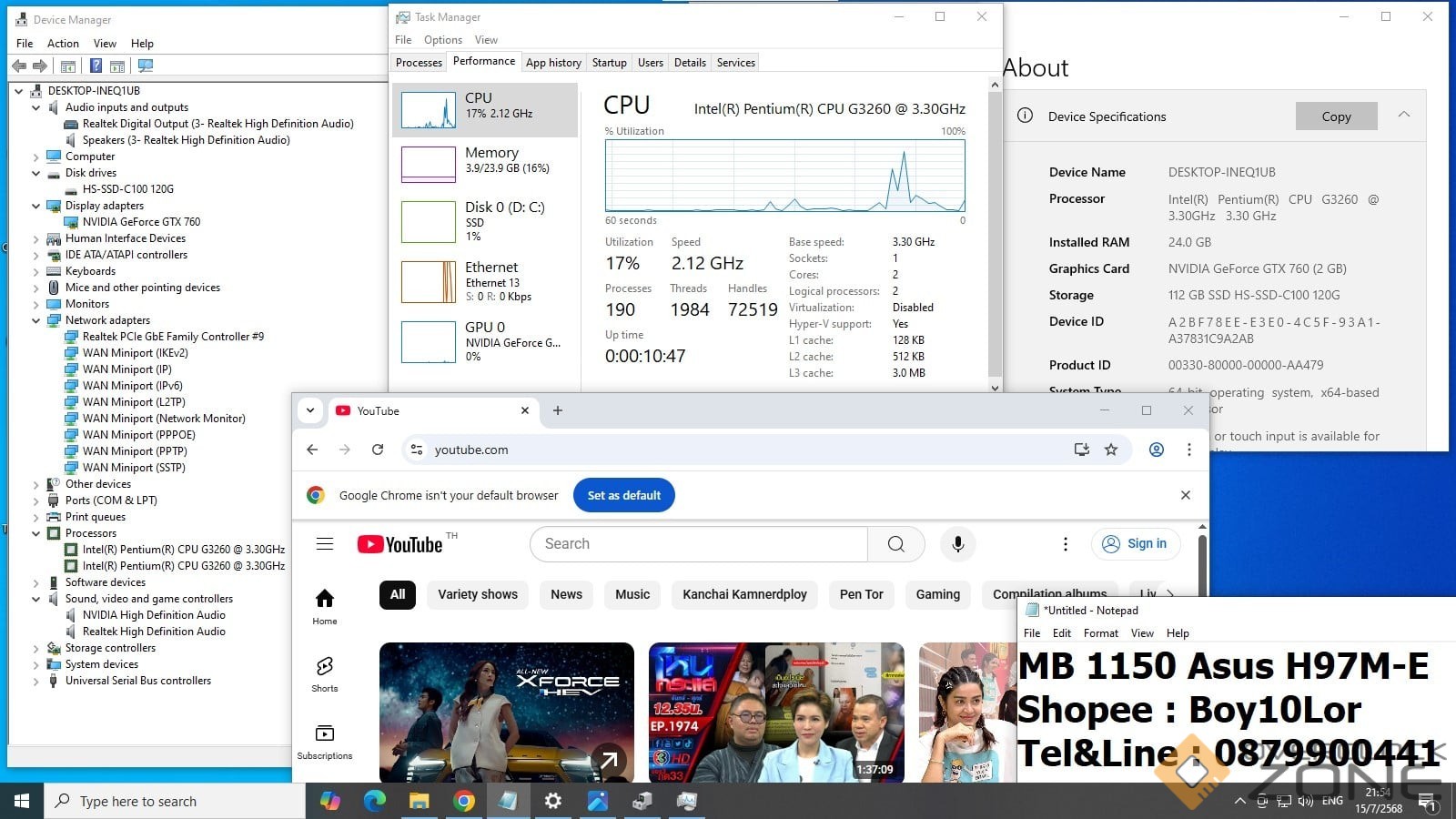1456x819 pixels.
Task: Open Shorts in the YouTube sidebar
Action: [325, 673]
